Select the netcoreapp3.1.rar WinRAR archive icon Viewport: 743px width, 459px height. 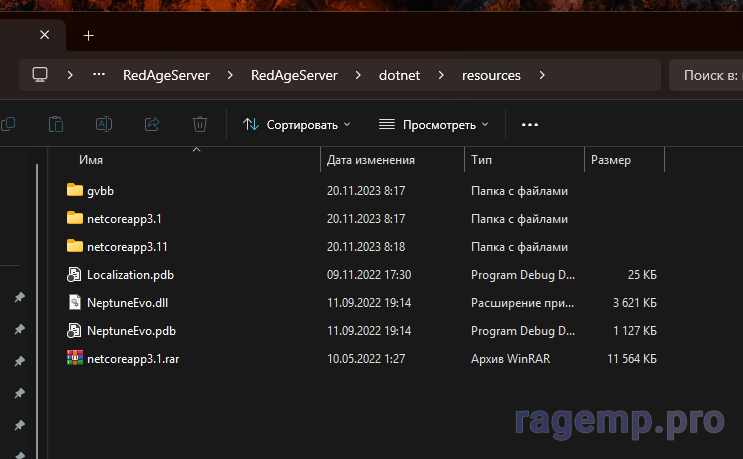tap(74, 358)
